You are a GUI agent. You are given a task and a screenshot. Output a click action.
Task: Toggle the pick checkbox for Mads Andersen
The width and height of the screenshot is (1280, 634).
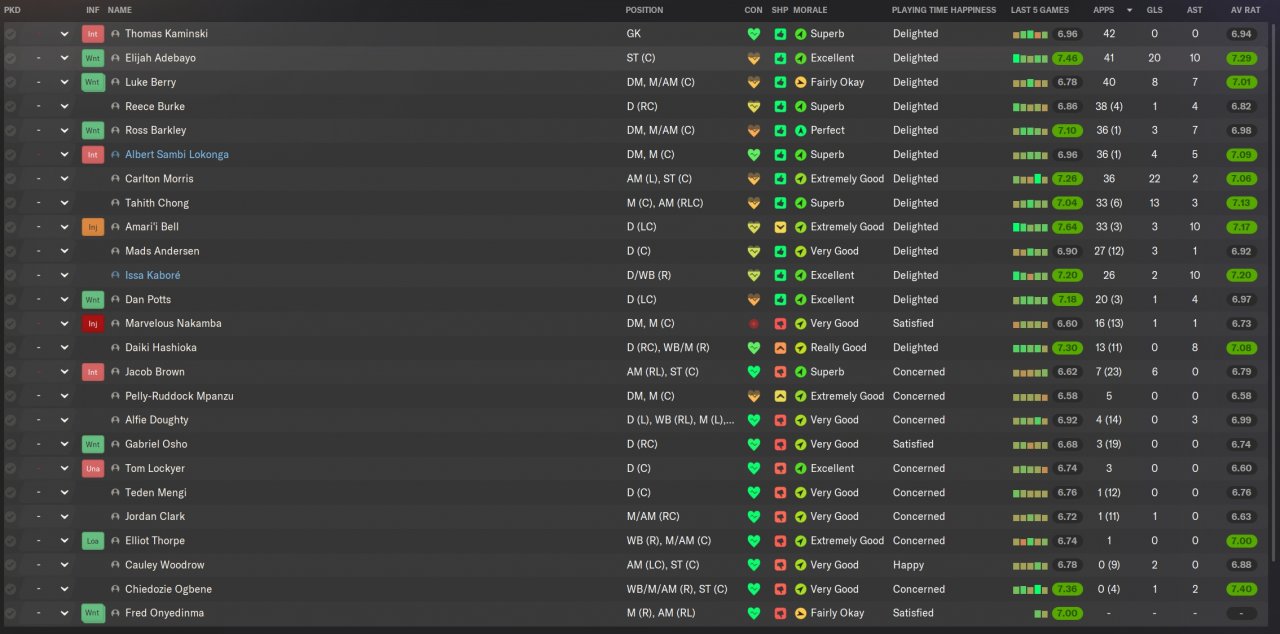tap(10, 251)
